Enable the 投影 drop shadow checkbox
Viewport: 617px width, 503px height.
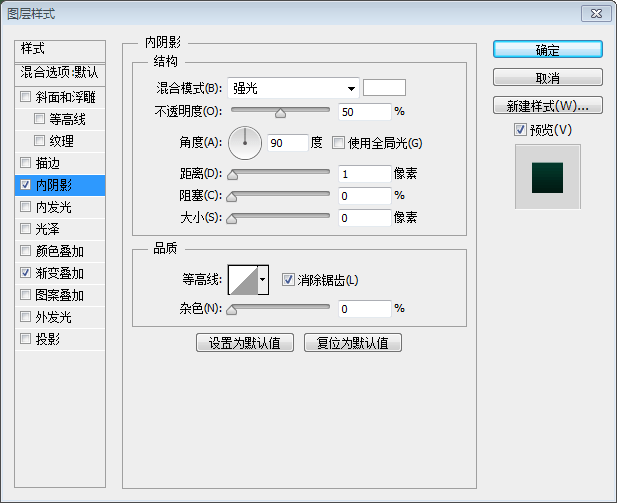coord(26,339)
